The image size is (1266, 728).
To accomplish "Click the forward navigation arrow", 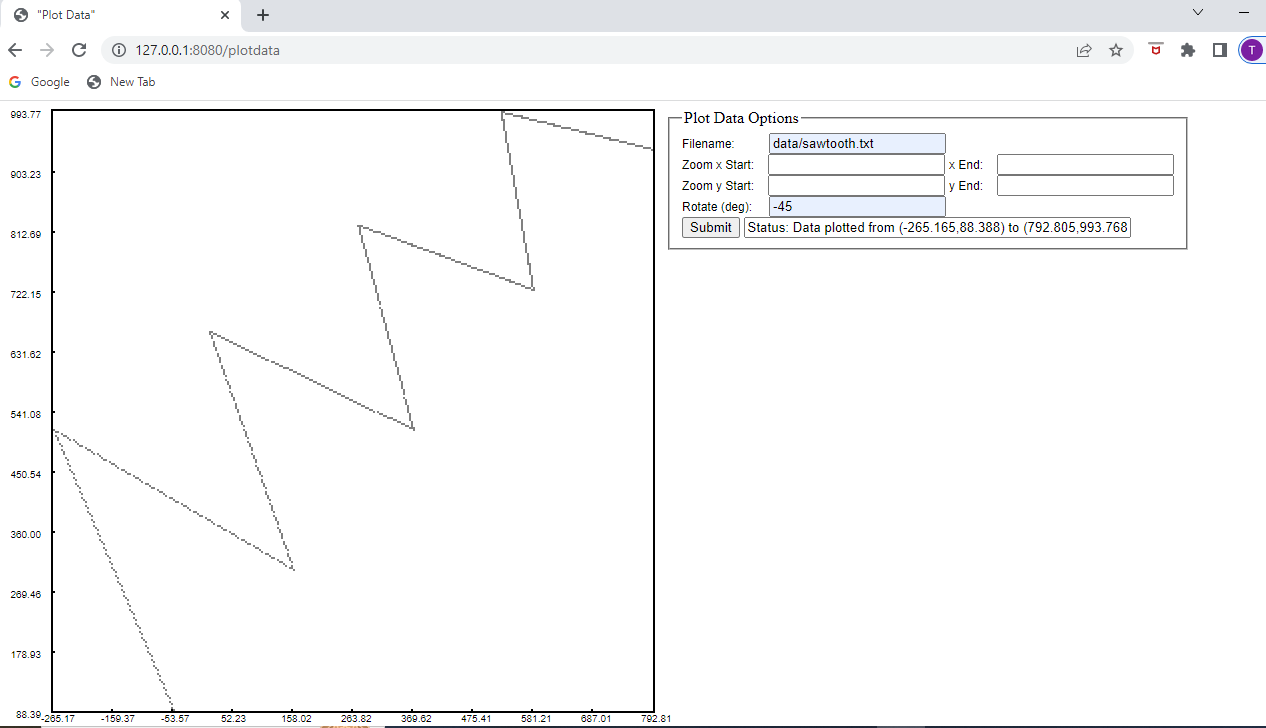I will pos(47,49).
